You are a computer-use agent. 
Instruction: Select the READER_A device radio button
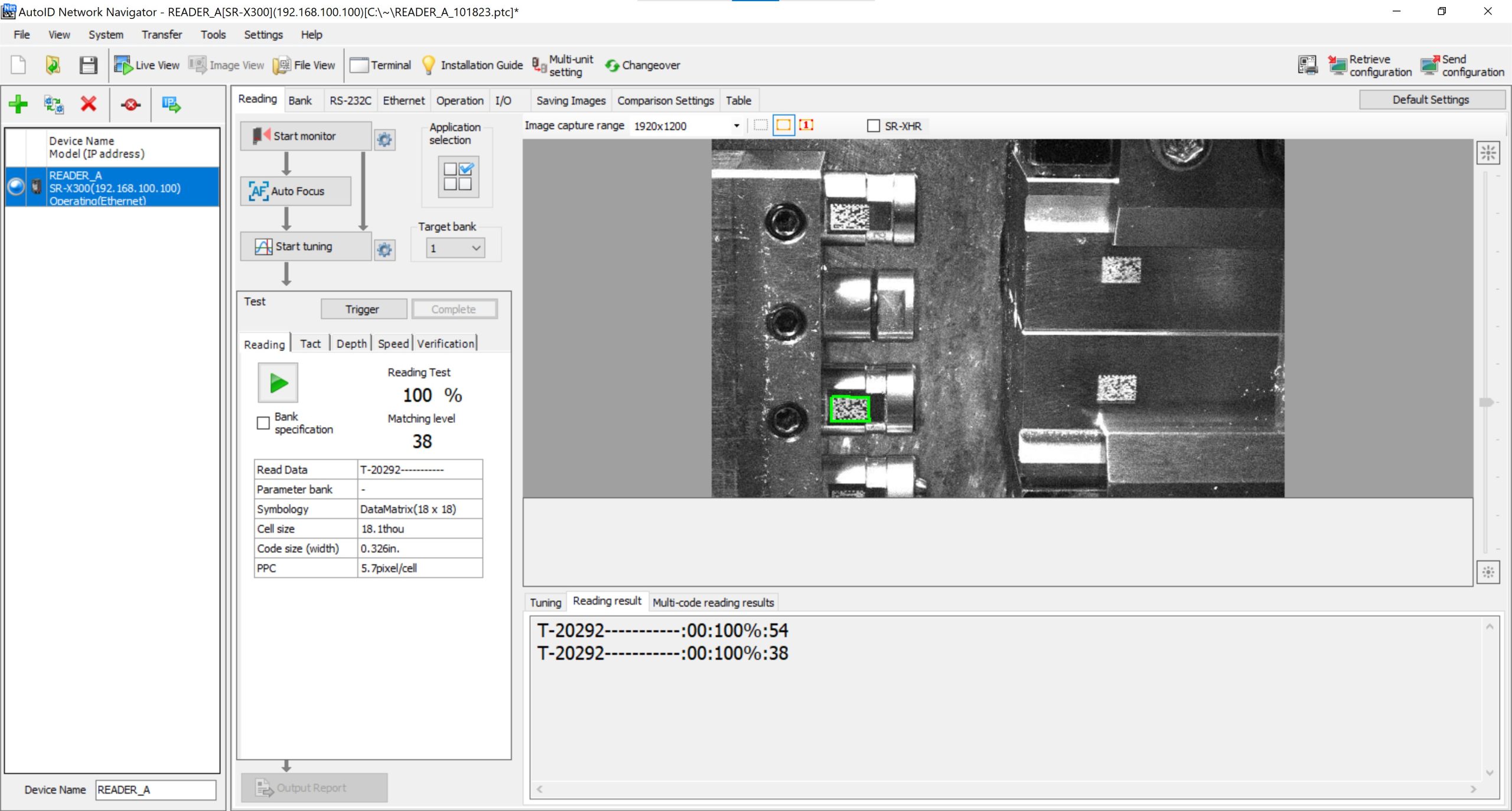click(x=16, y=187)
